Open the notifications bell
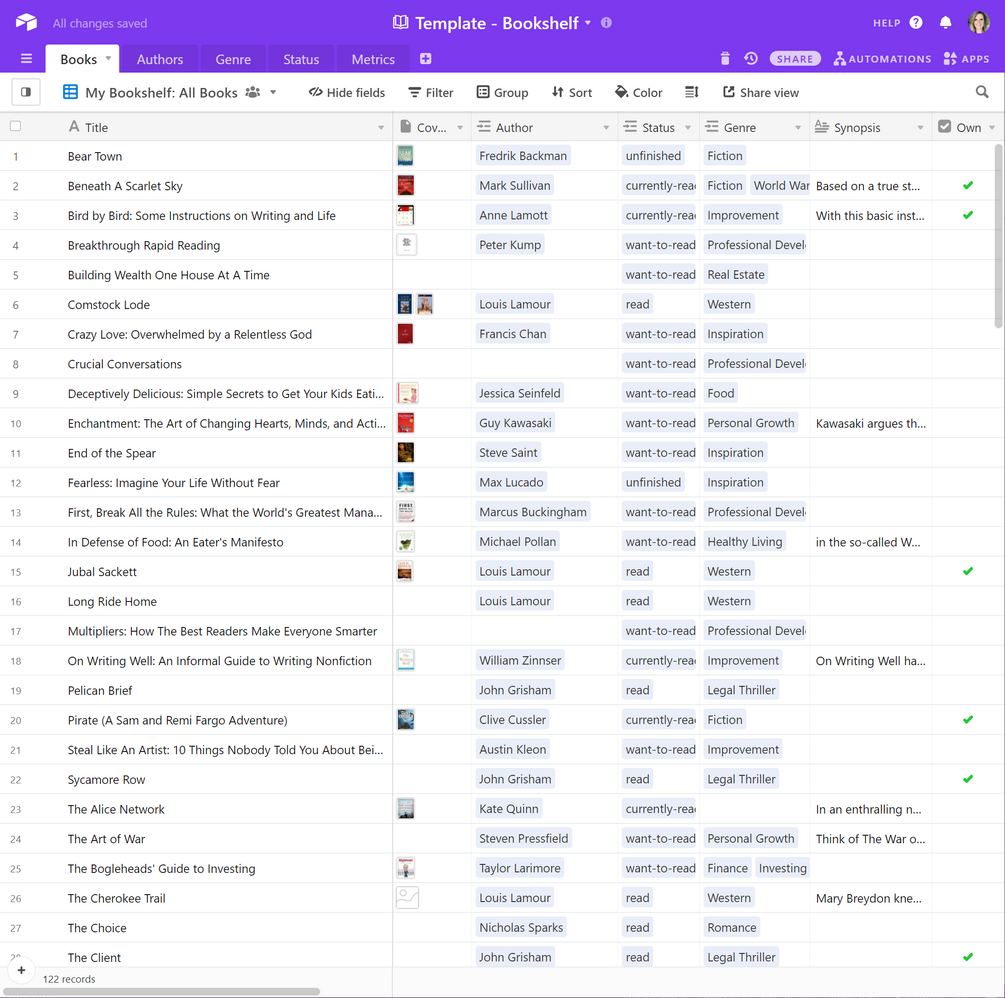The height and width of the screenshot is (998, 1005). coord(945,22)
